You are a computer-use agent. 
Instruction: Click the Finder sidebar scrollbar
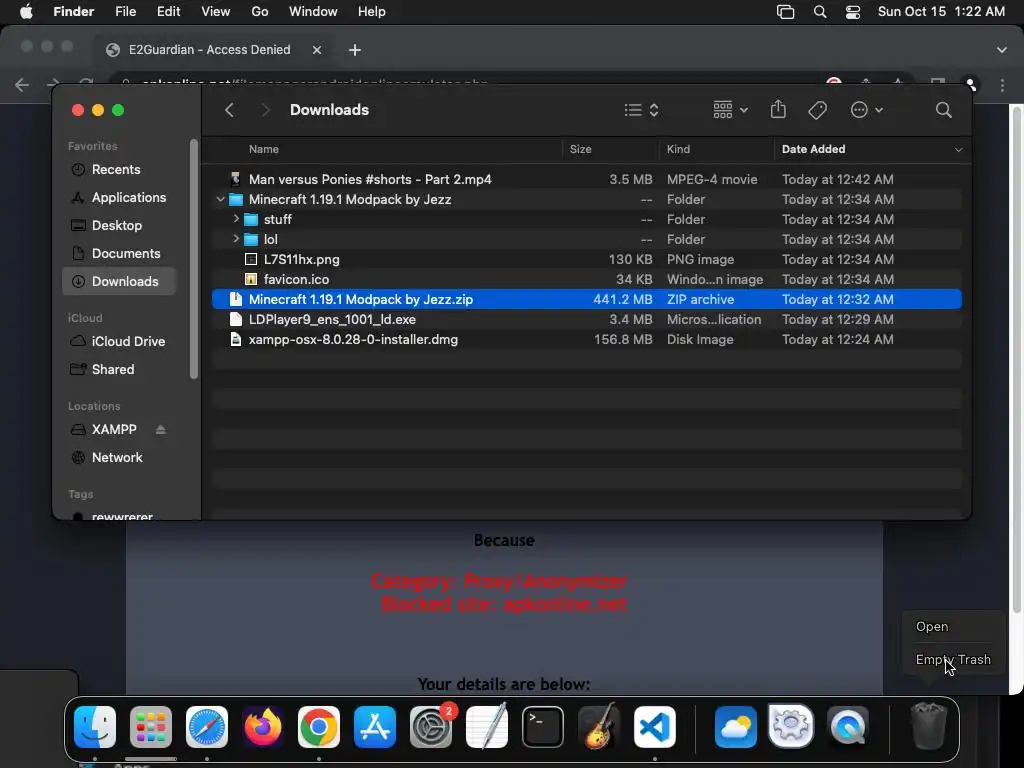pyautogui.click(x=193, y=259)
